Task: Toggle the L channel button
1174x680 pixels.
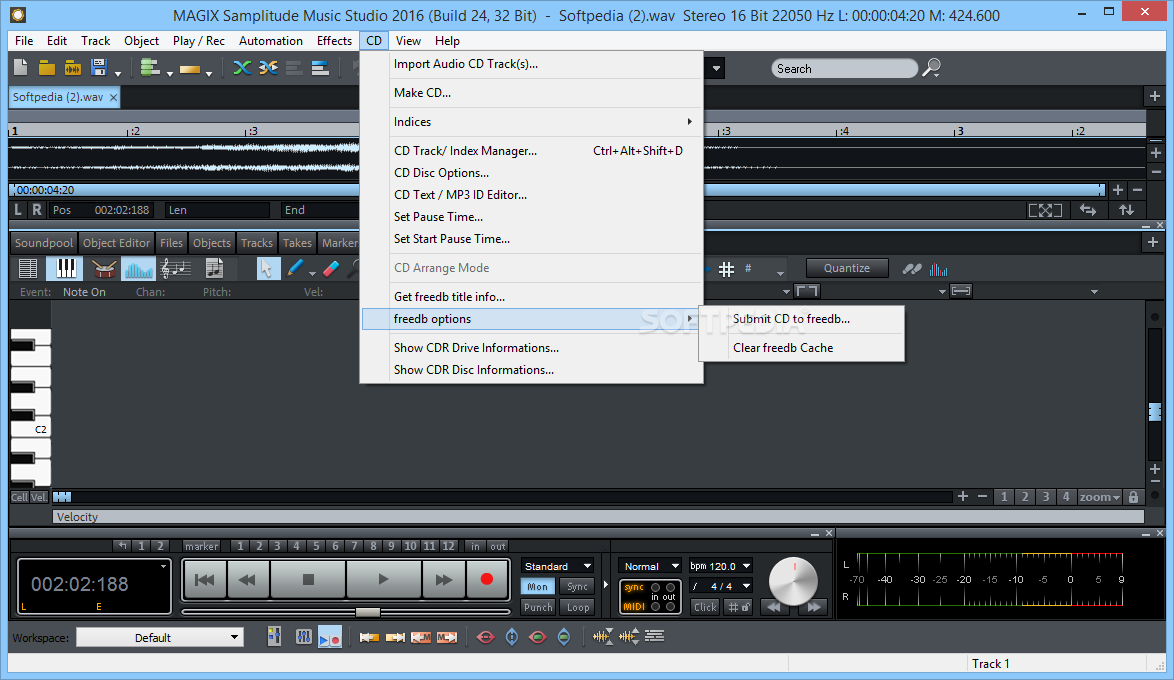Action: pos(18,210)
